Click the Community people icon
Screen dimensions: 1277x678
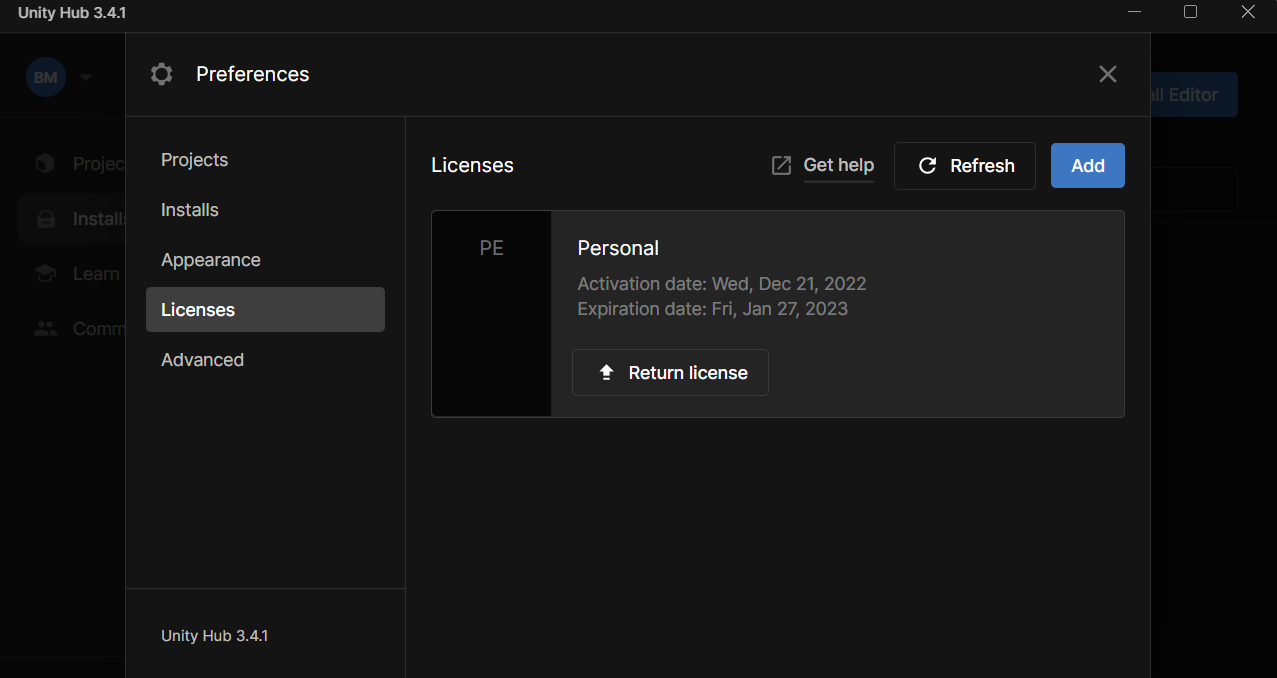pos(45,328)
